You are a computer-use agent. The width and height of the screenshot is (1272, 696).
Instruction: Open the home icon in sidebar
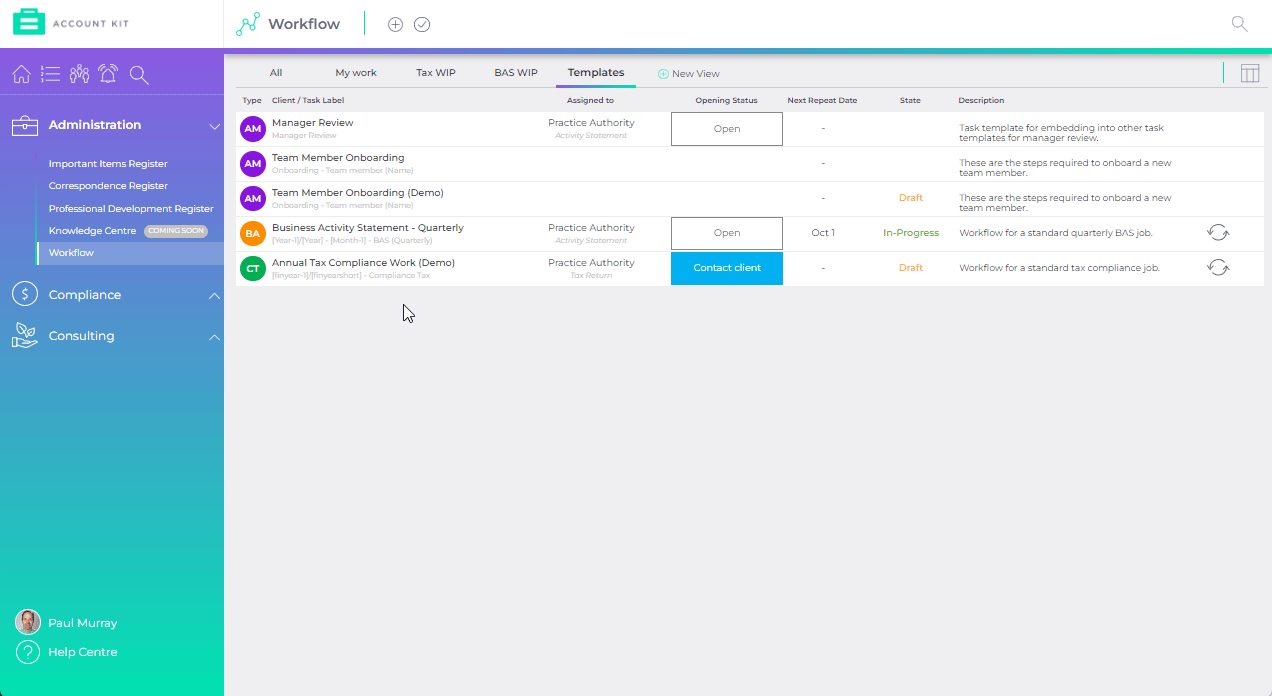point(21,74)
